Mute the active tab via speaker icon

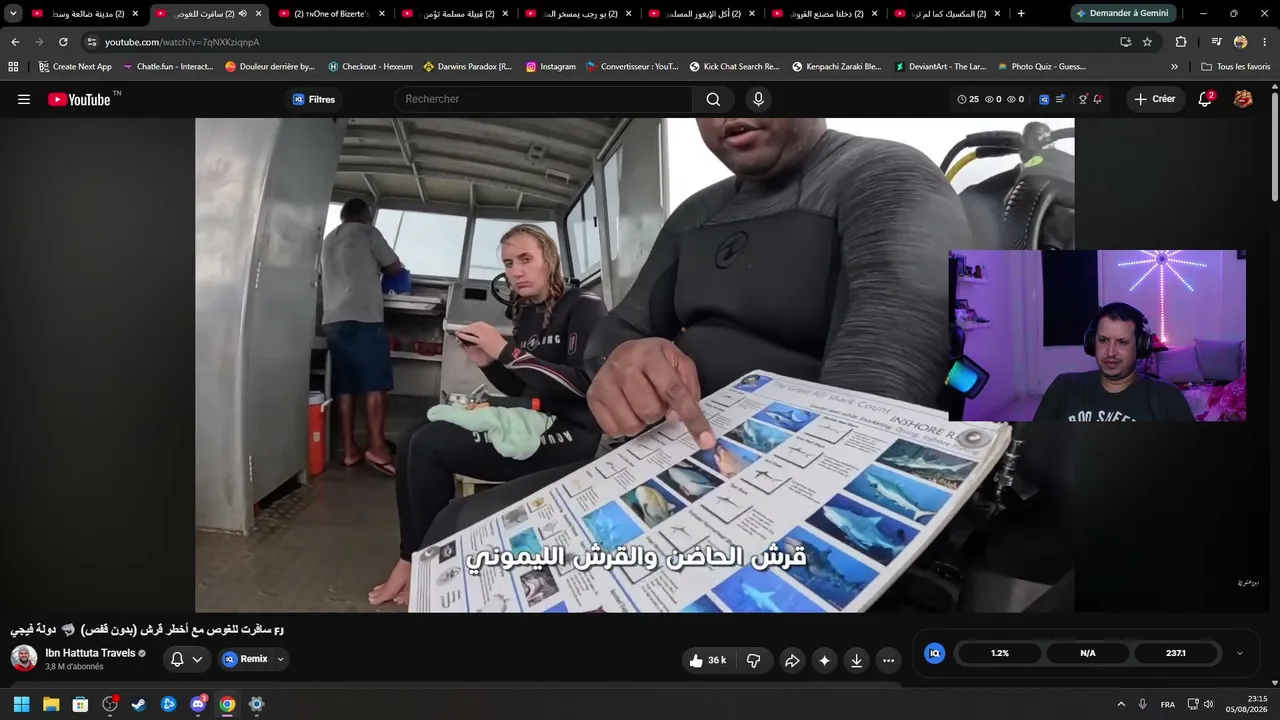tap(242, 14)
